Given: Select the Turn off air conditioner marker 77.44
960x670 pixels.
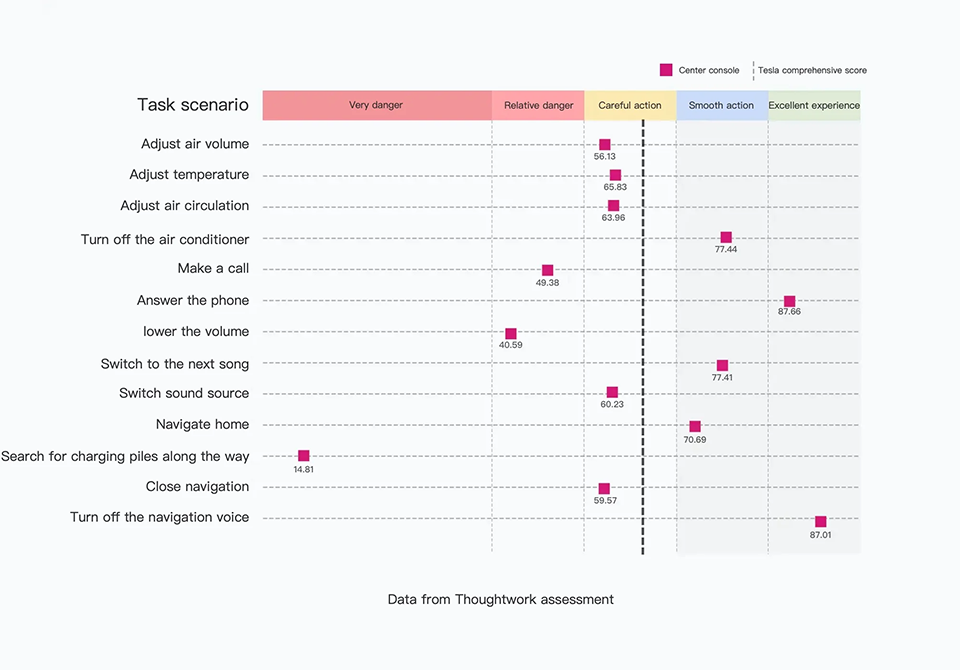Looking at the screenshot, I should 726,238.
